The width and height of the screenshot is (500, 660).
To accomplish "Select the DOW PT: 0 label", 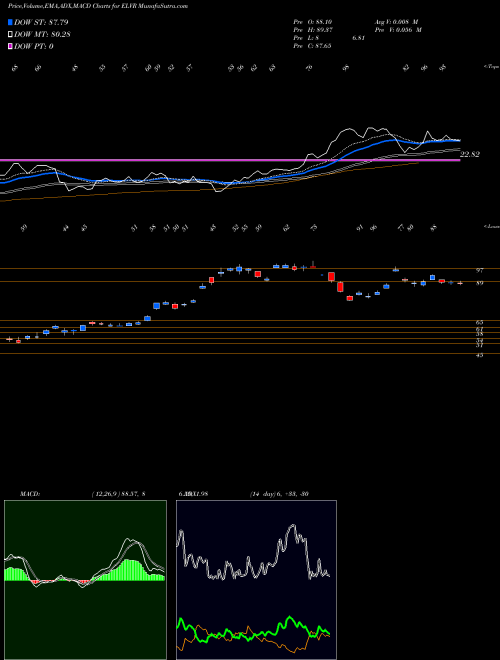I will 34,46.
